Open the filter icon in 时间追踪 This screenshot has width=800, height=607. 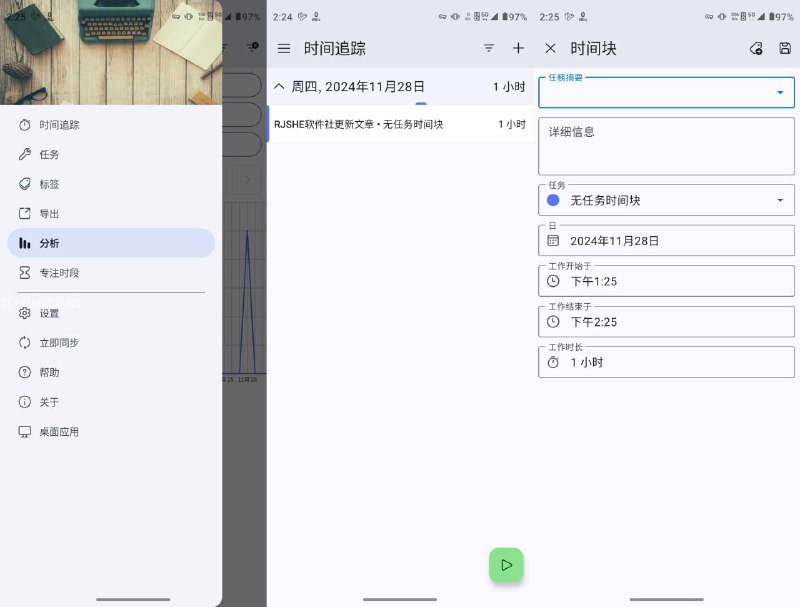click(488, 47)
